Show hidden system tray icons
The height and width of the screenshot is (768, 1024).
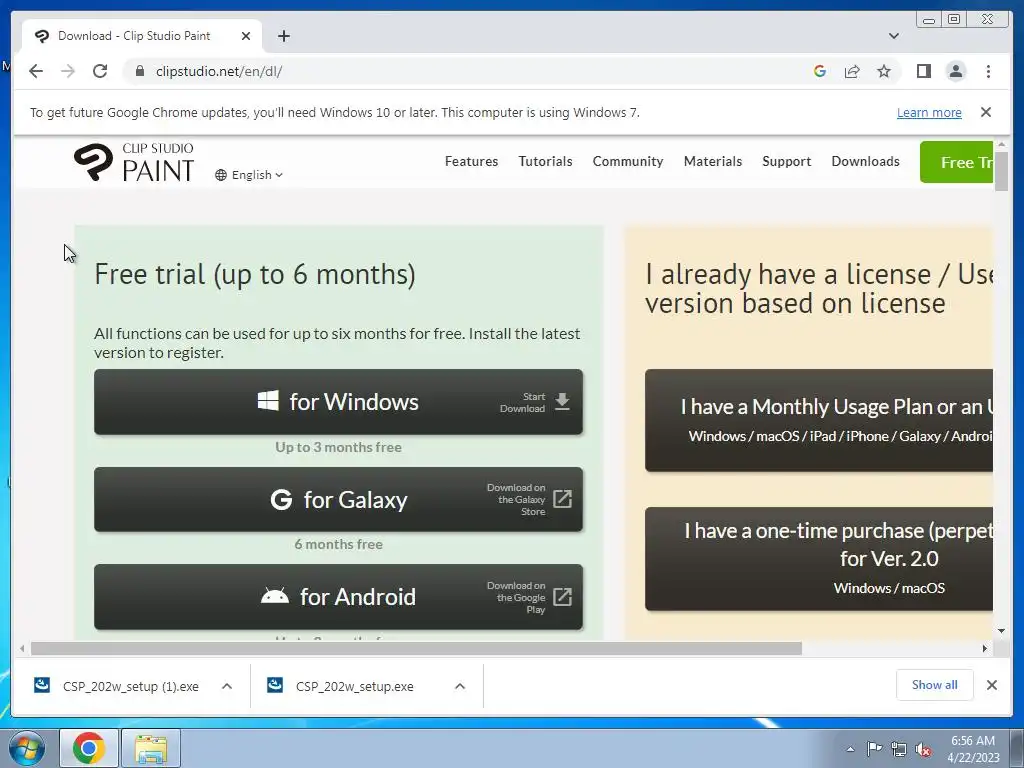coord(850,750)
